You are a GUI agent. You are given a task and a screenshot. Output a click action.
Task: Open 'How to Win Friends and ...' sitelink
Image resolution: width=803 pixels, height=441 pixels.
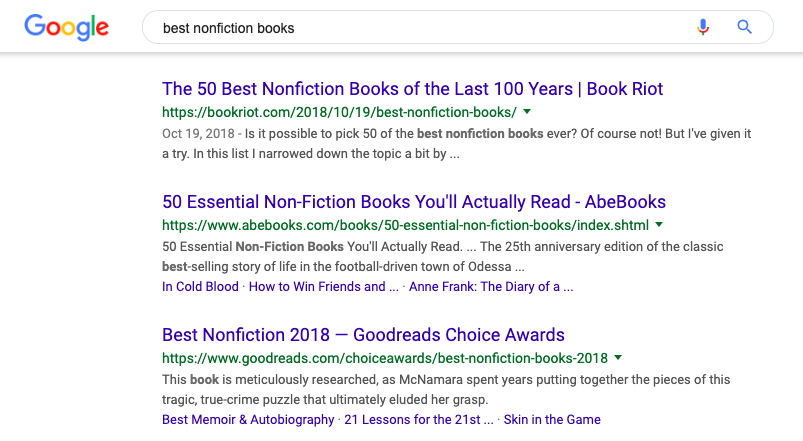point(324,287)
